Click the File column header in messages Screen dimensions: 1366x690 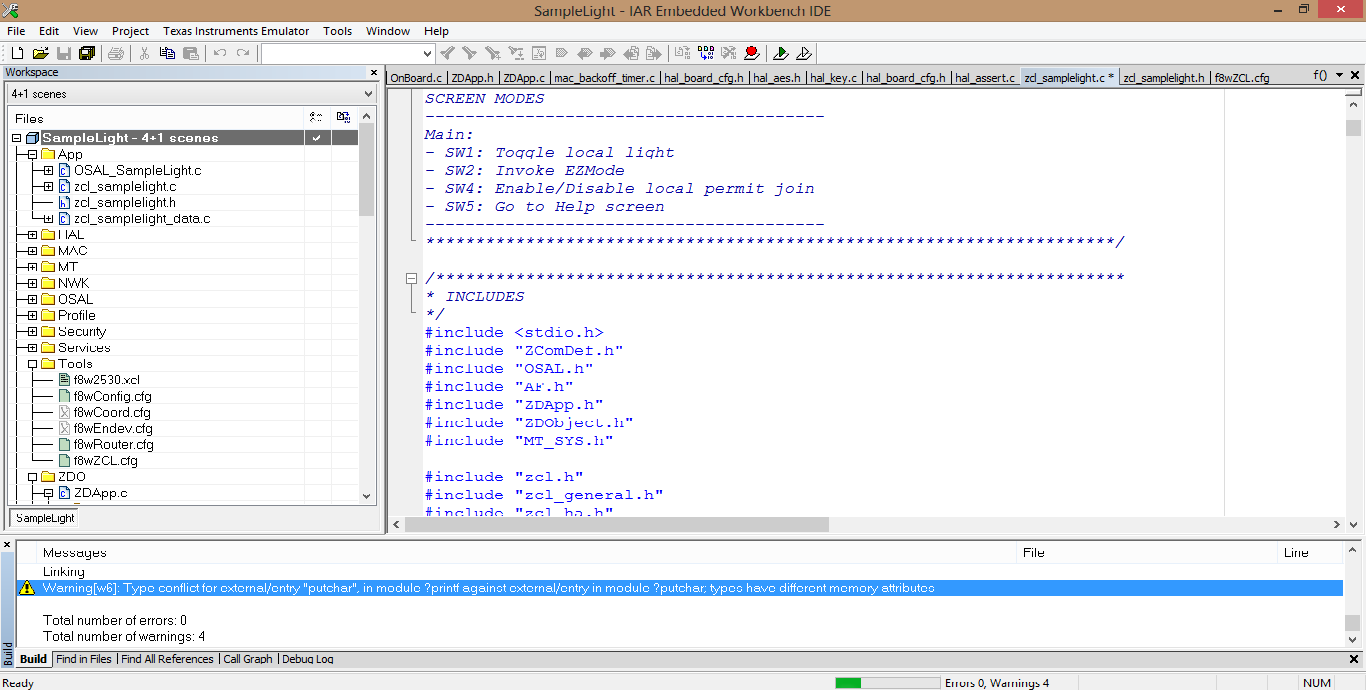(x=1146, y=552)
